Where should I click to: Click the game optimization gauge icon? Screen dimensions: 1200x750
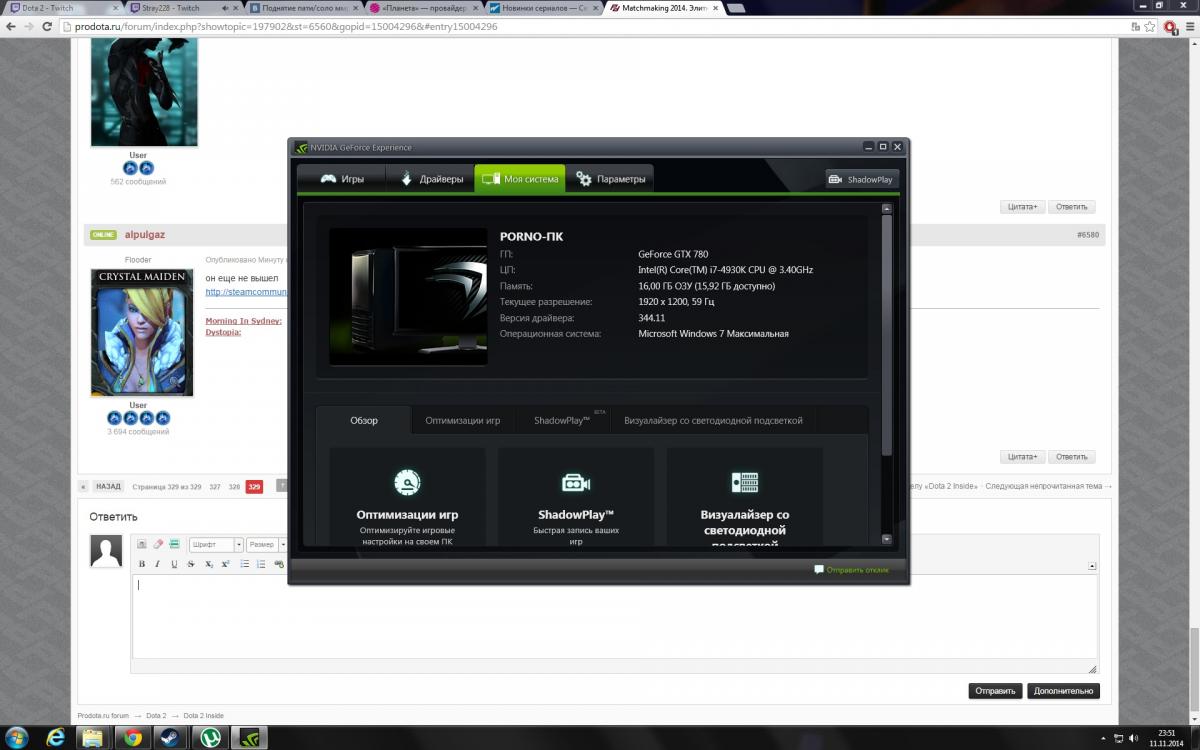click(407, 483)
